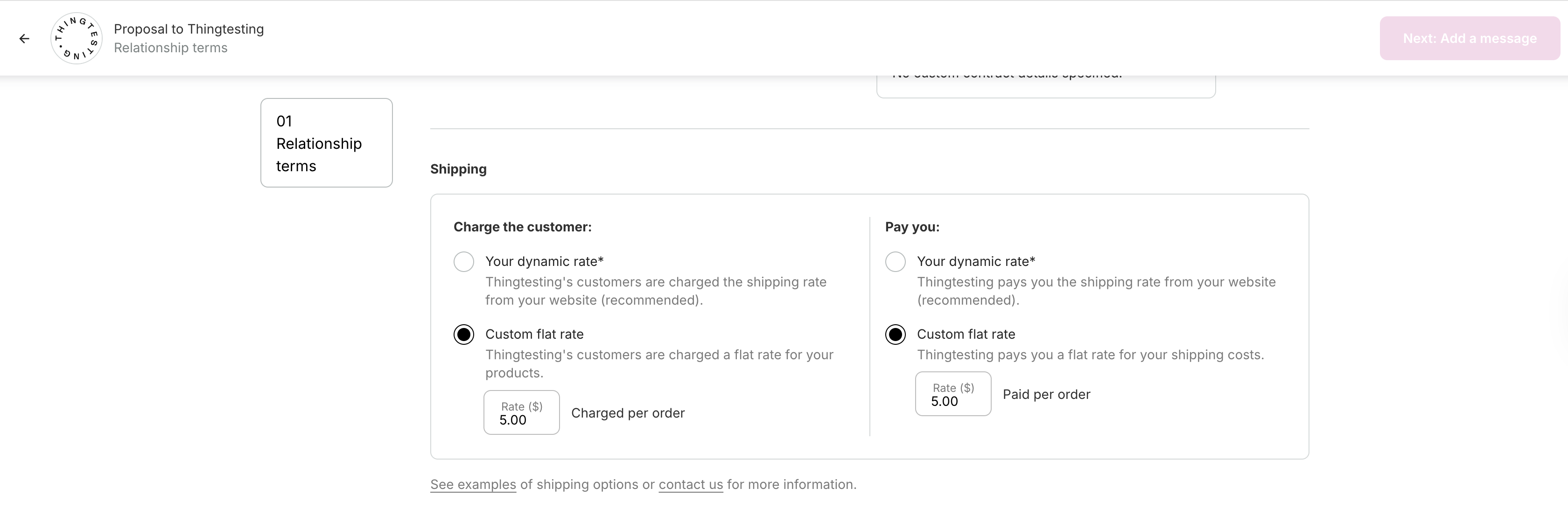Click 'Custom flat rate' label for payout
Viewport: 1568px width, 516px height.
coord(966,335)
